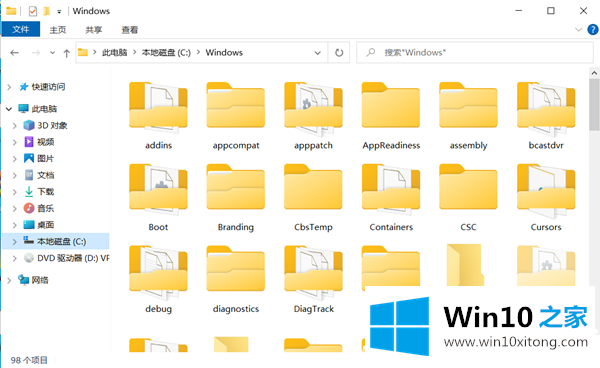Expand the 本地磁盘 (C:) node
600x368 pixels.
pos(15,242)
